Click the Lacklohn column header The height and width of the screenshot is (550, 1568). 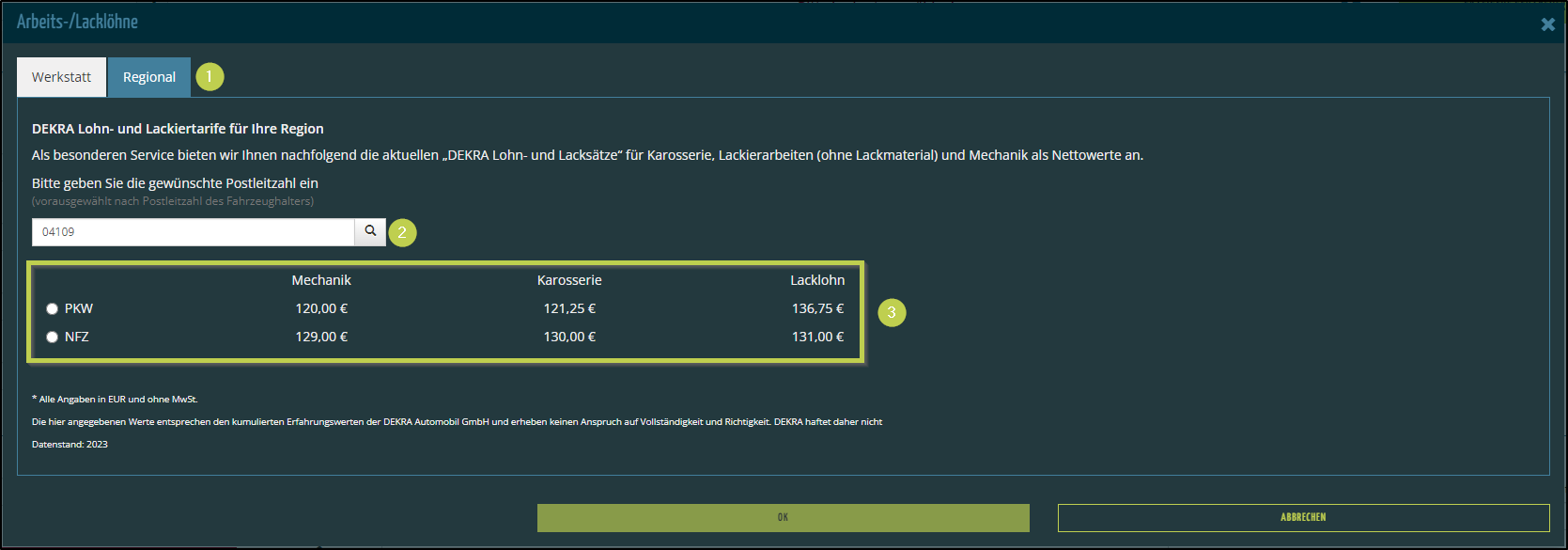[817, 280]
